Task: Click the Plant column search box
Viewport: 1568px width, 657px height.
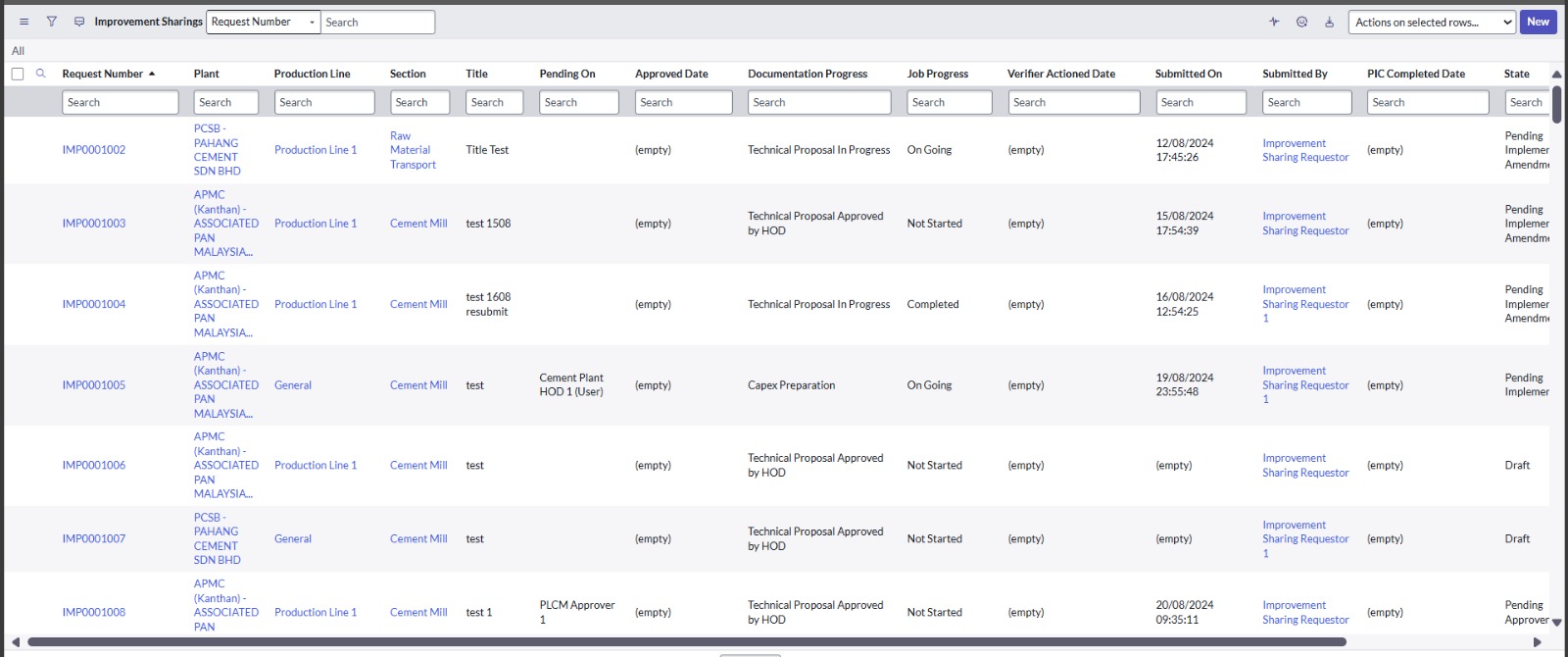Action: coord(225,102)
